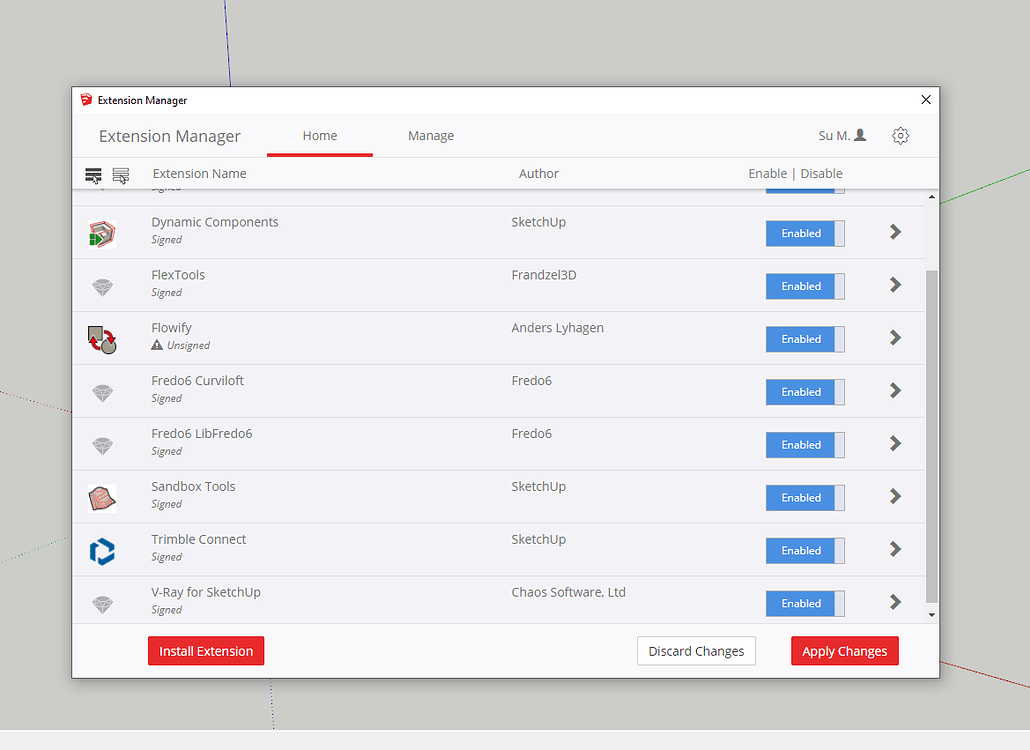Click the scrollbar up arrow

[931, 197]
